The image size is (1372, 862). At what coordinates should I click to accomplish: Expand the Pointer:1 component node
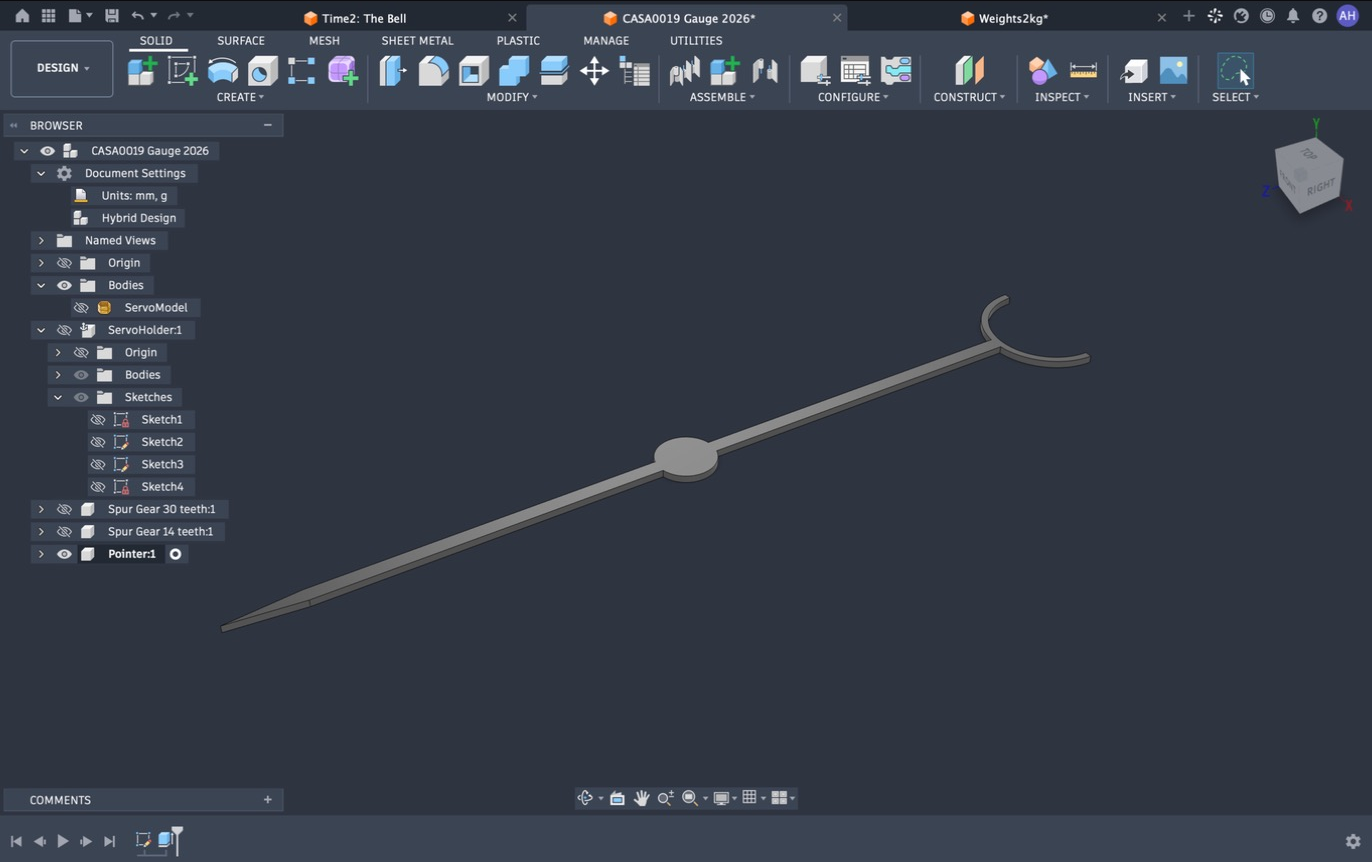pyautogui.click(x=41, y=554)
